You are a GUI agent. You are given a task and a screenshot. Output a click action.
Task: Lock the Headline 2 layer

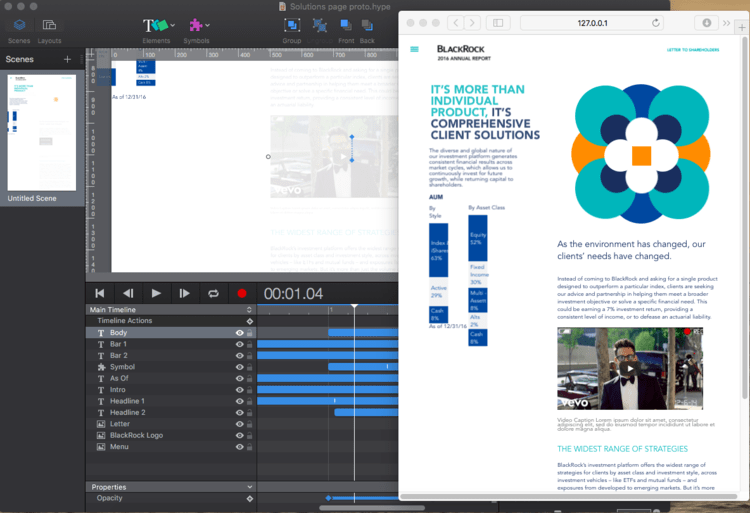[250, 413]
